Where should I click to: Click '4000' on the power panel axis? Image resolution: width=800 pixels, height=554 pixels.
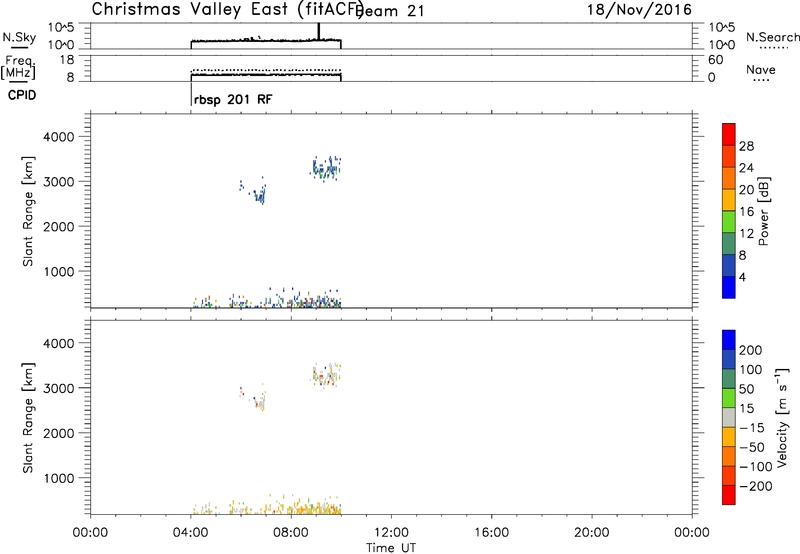58,137
